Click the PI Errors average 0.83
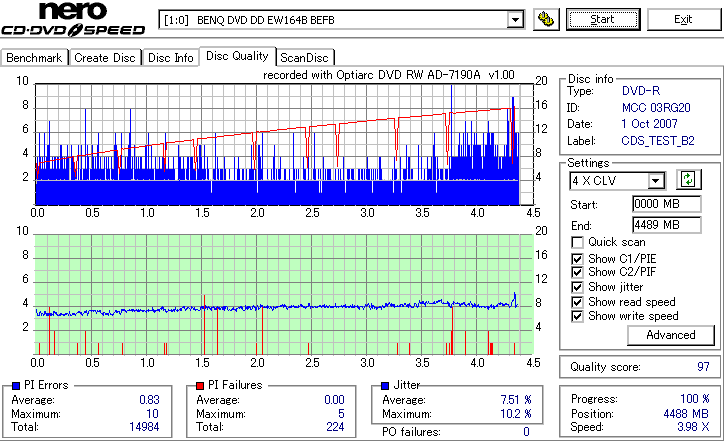The height and width of the screenshot is (441, 724). tap(149, 399)
